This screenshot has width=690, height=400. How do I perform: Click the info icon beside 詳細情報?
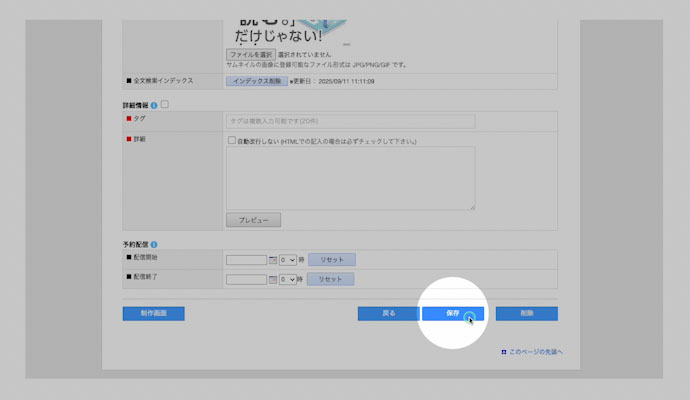[154, 105]
